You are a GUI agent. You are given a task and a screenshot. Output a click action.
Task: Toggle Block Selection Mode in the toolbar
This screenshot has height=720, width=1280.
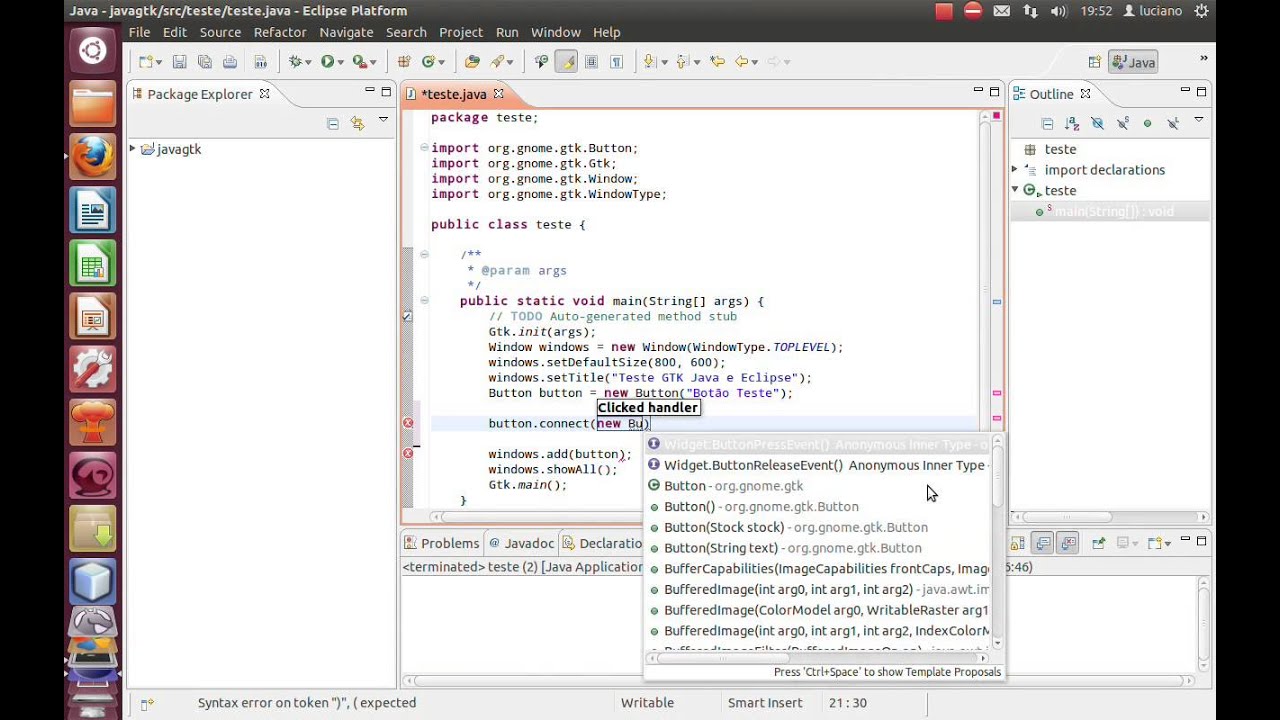click(591, 62)
